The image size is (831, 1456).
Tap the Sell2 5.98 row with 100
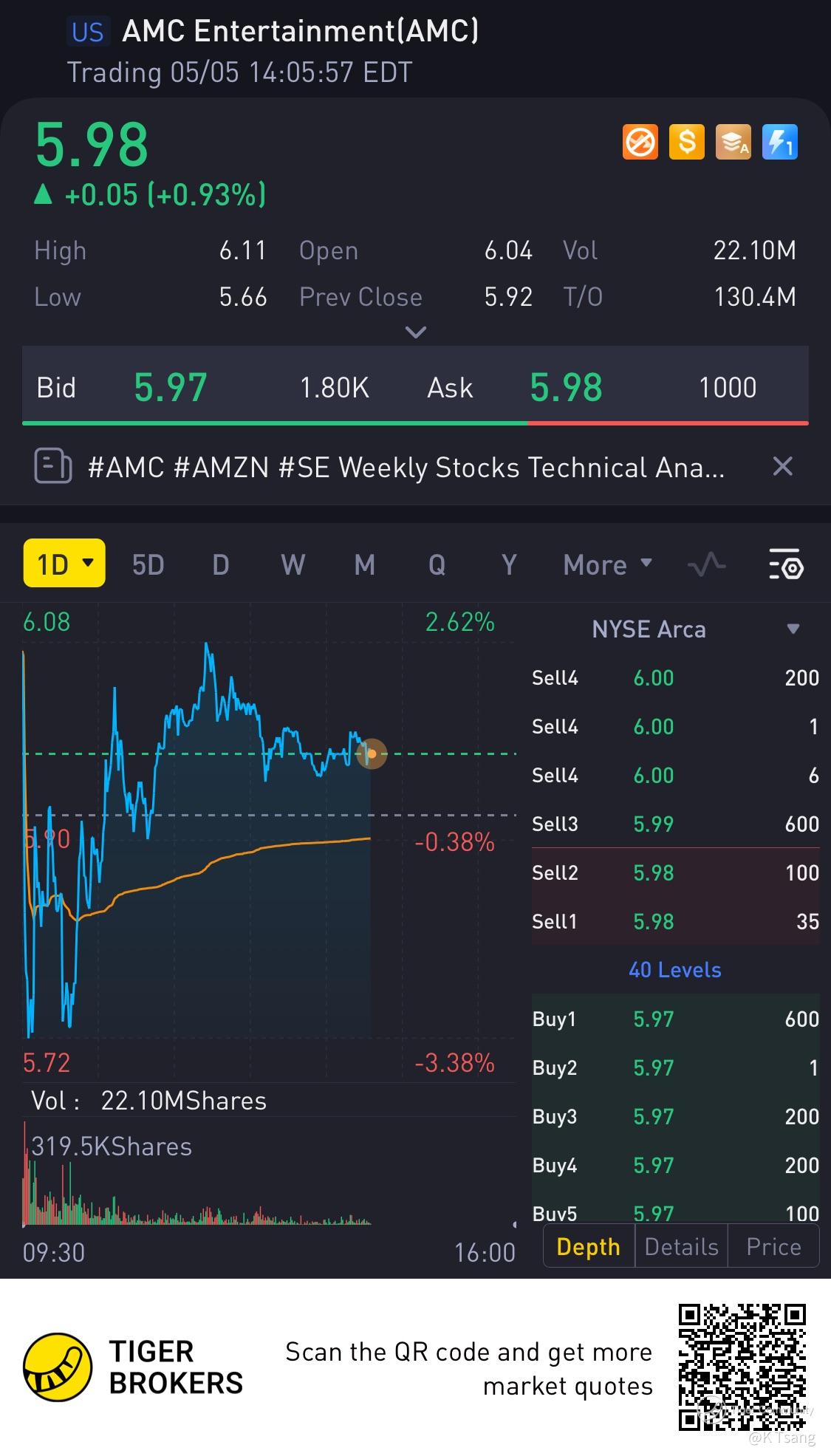pyautogui.click(x=675, y=872)
